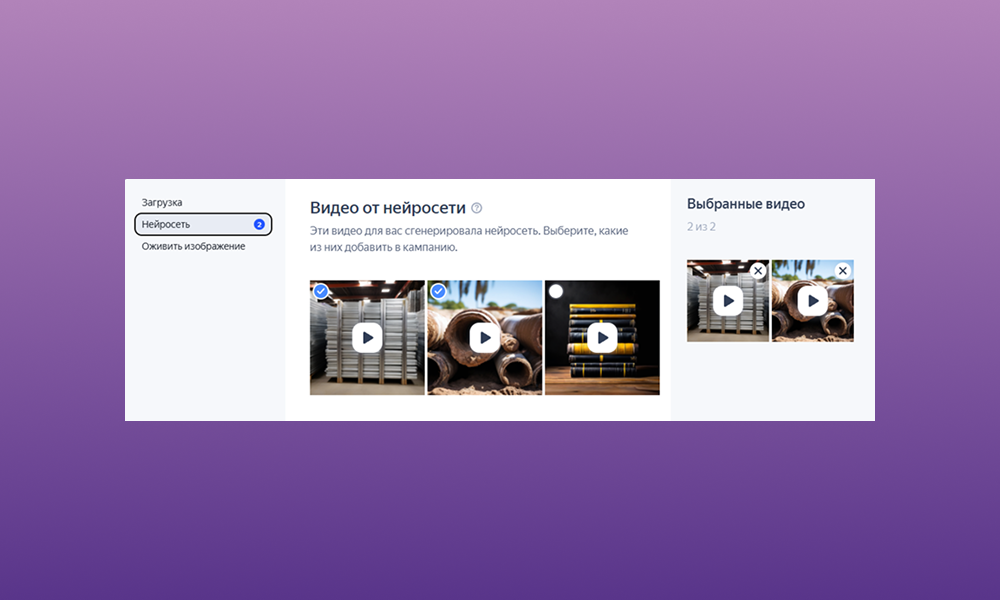
Task: Click the bottom edge of the selected pipes thumbnail
Action: [x=813, y=337]
